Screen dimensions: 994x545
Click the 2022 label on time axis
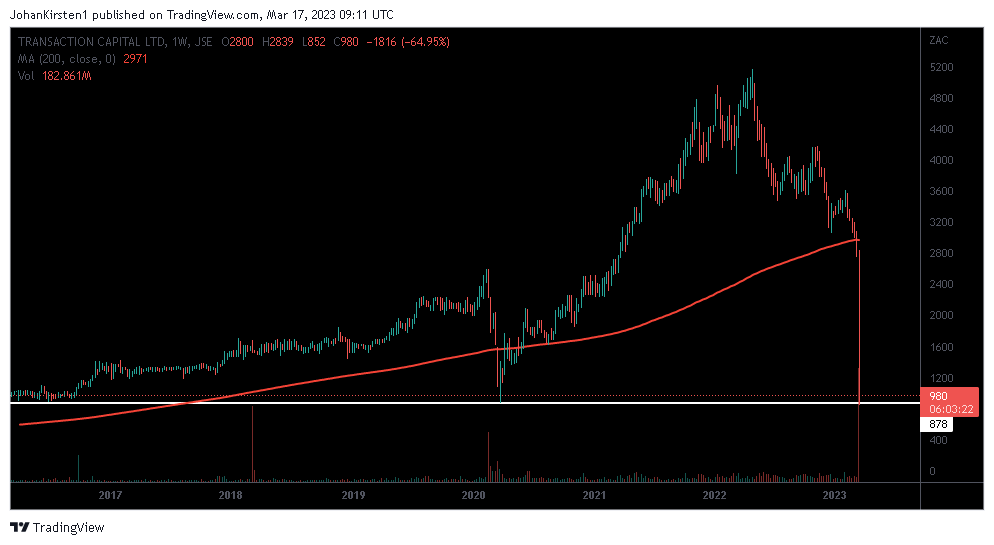coord(714,495)
